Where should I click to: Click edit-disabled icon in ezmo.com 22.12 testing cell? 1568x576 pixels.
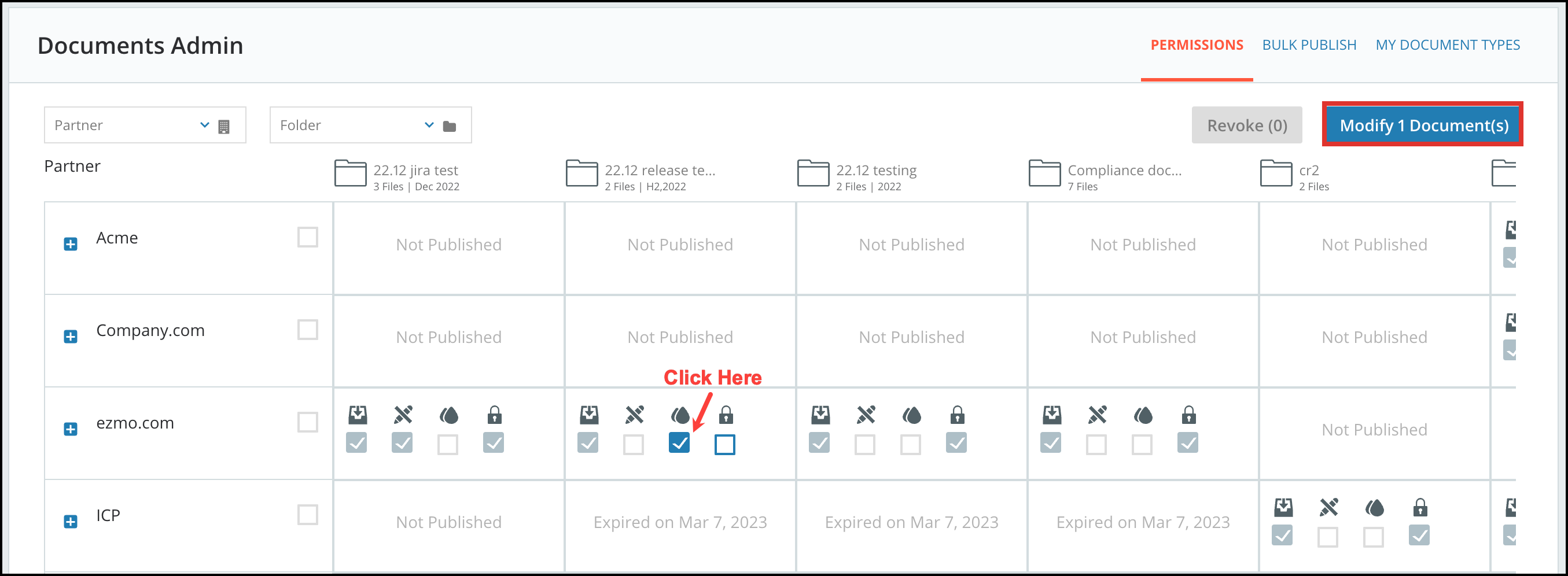pyautogui.click(x=866, y=415)
